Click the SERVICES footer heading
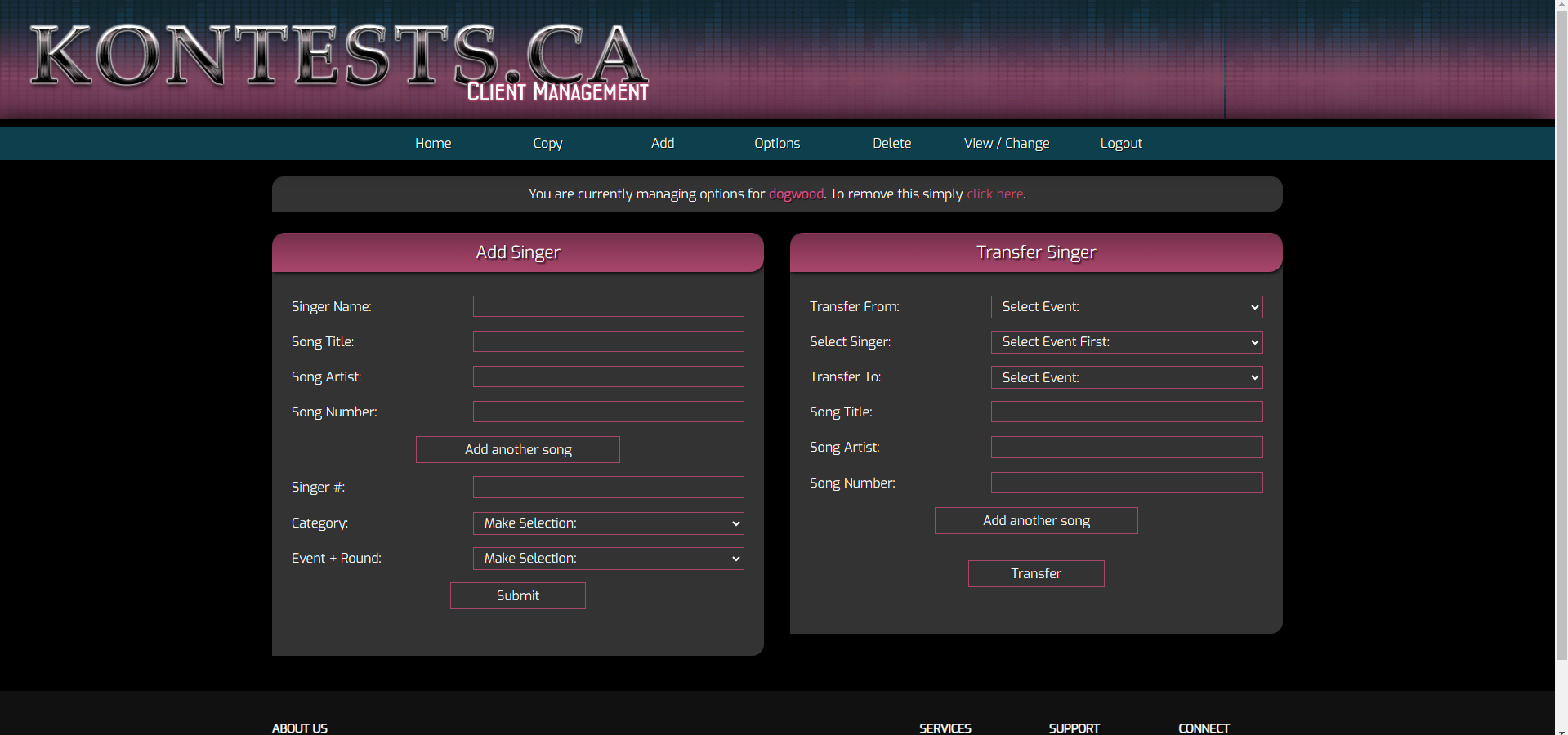Viewport: 1568px width, 735px height. [945, 728]
